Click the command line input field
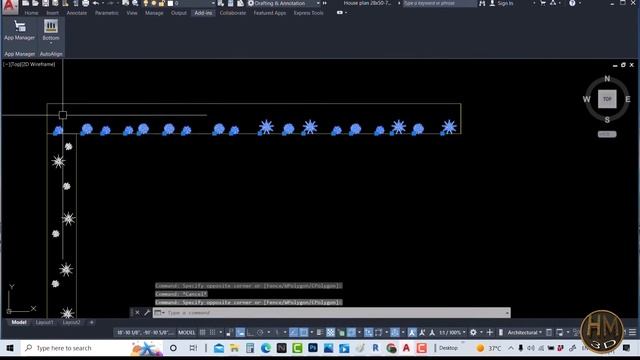 331,313
